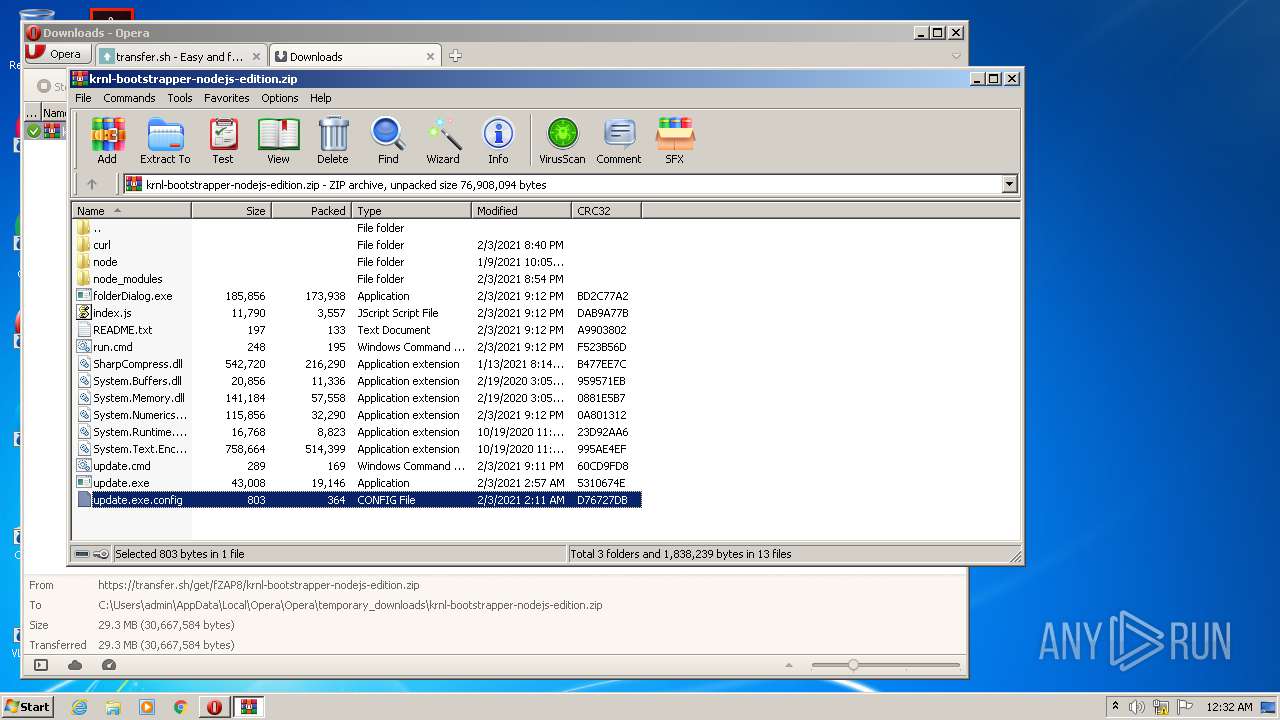Expand the archive path dropdown

pyautogui.click(x=1009, y=184)
